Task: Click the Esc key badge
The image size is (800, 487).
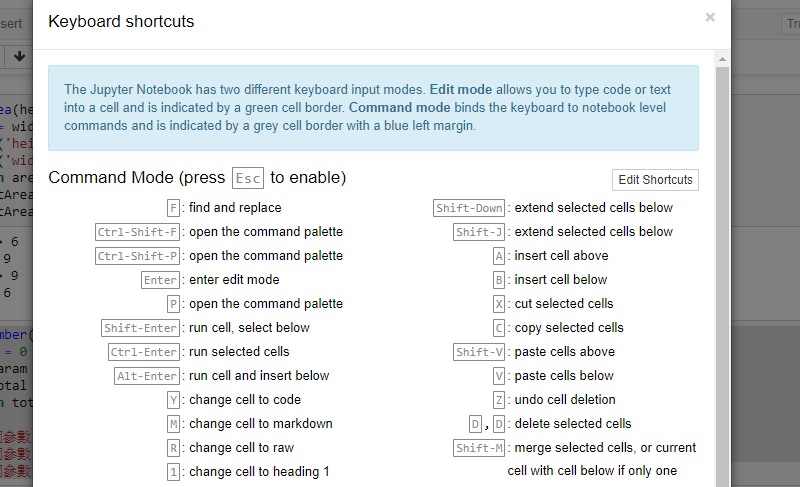Action: click(x=247, y=179)
